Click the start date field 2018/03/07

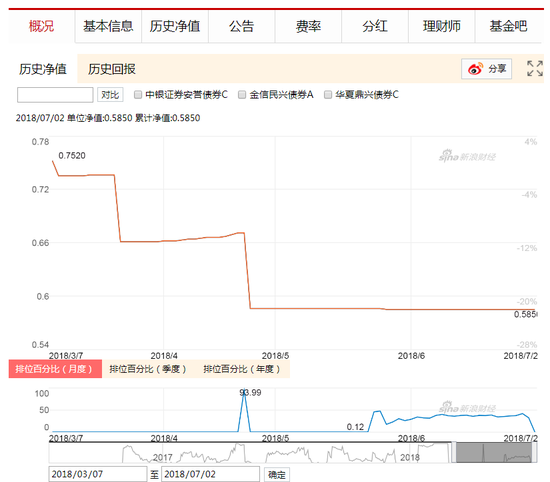(x=98, y=474)
